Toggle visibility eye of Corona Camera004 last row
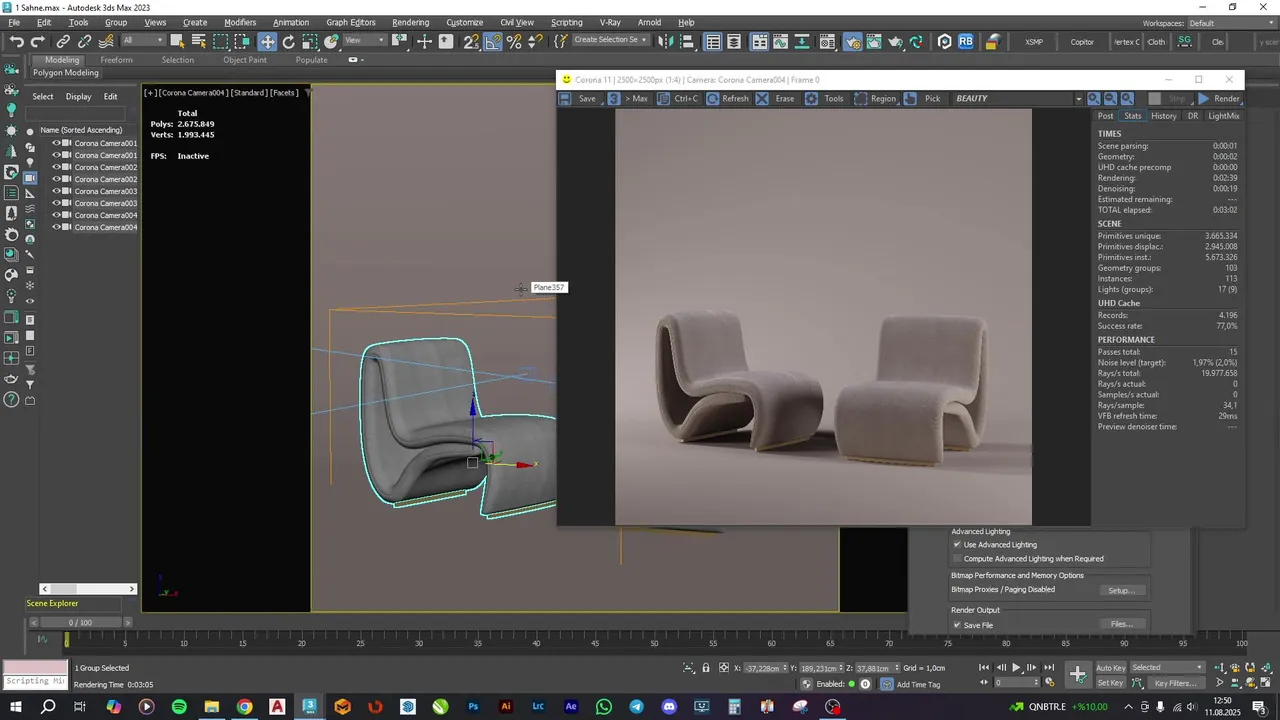Viewport: 1280px width, 720px height. (x=56, y=227)
